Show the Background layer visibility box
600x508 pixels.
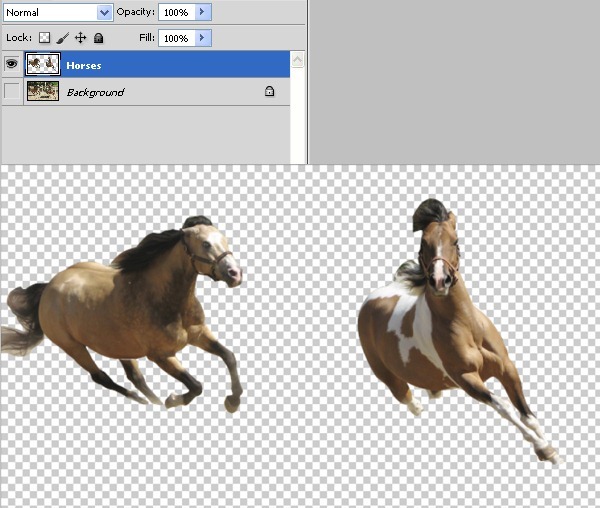tap(12, 91)
